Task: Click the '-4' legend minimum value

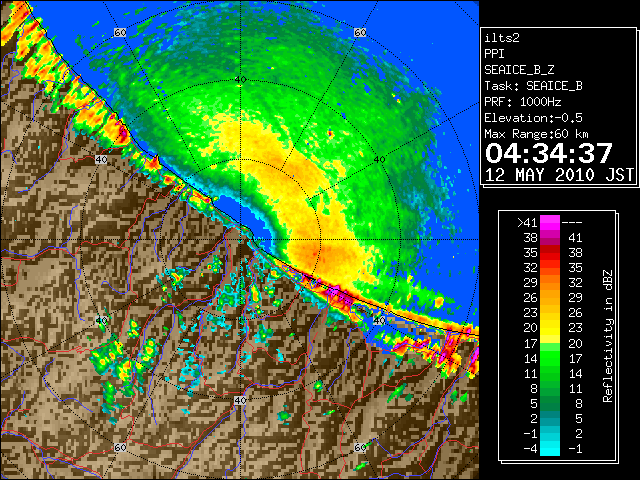Action: 530,449
